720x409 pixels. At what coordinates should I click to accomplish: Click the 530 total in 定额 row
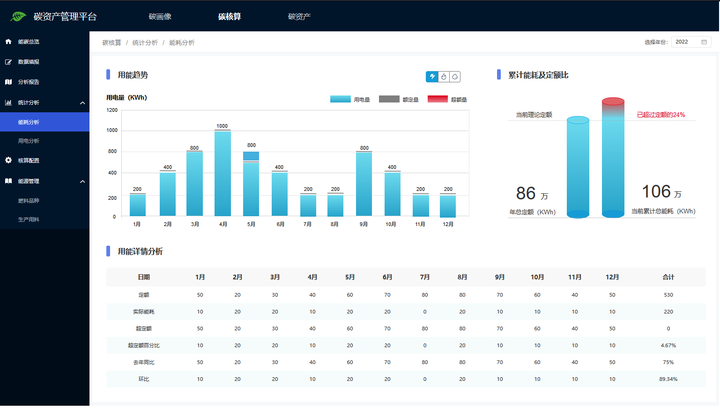[x=668, y=295]
